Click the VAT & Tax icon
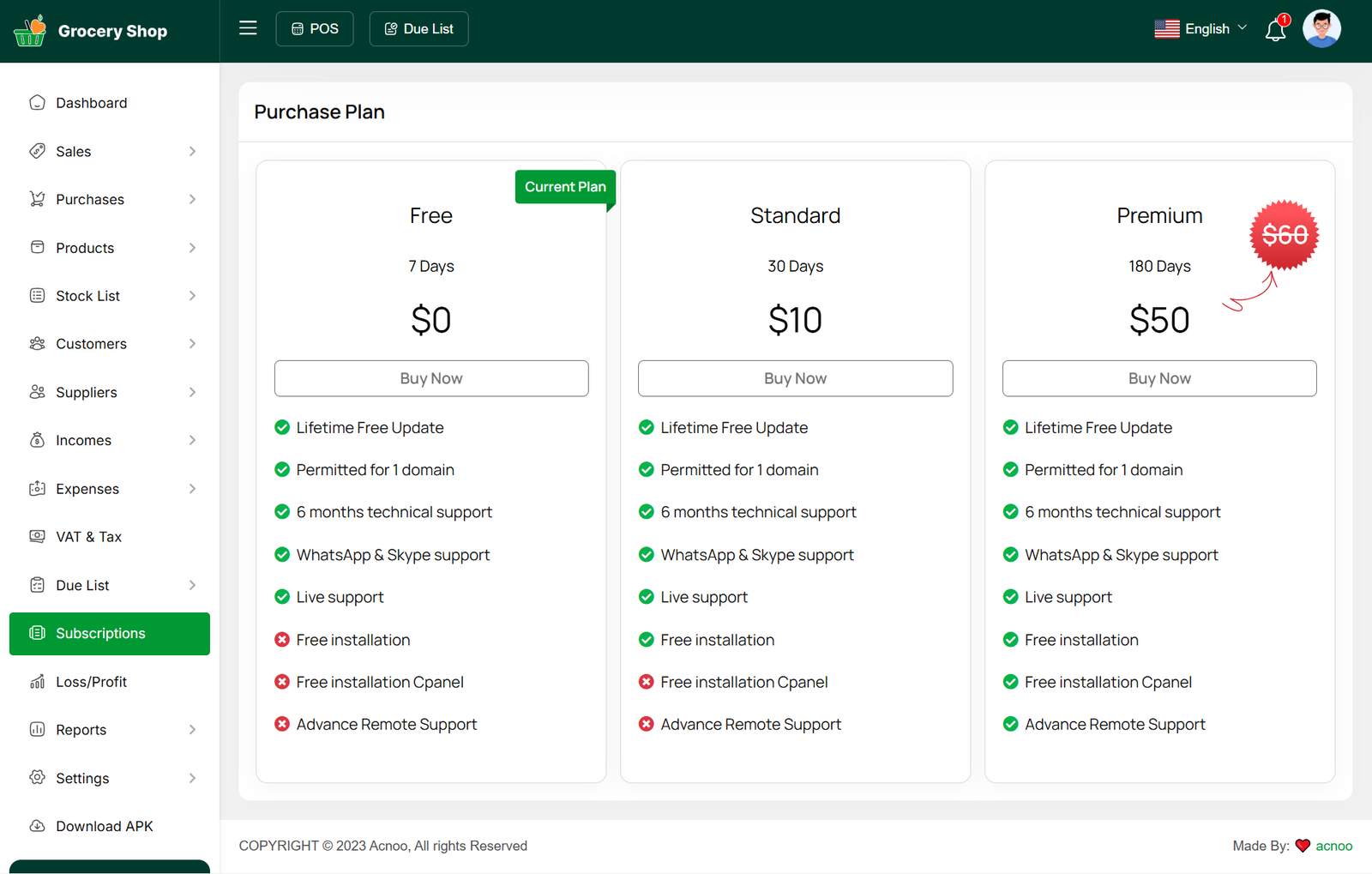The image size is (1372, 874). tap(37, 537)
